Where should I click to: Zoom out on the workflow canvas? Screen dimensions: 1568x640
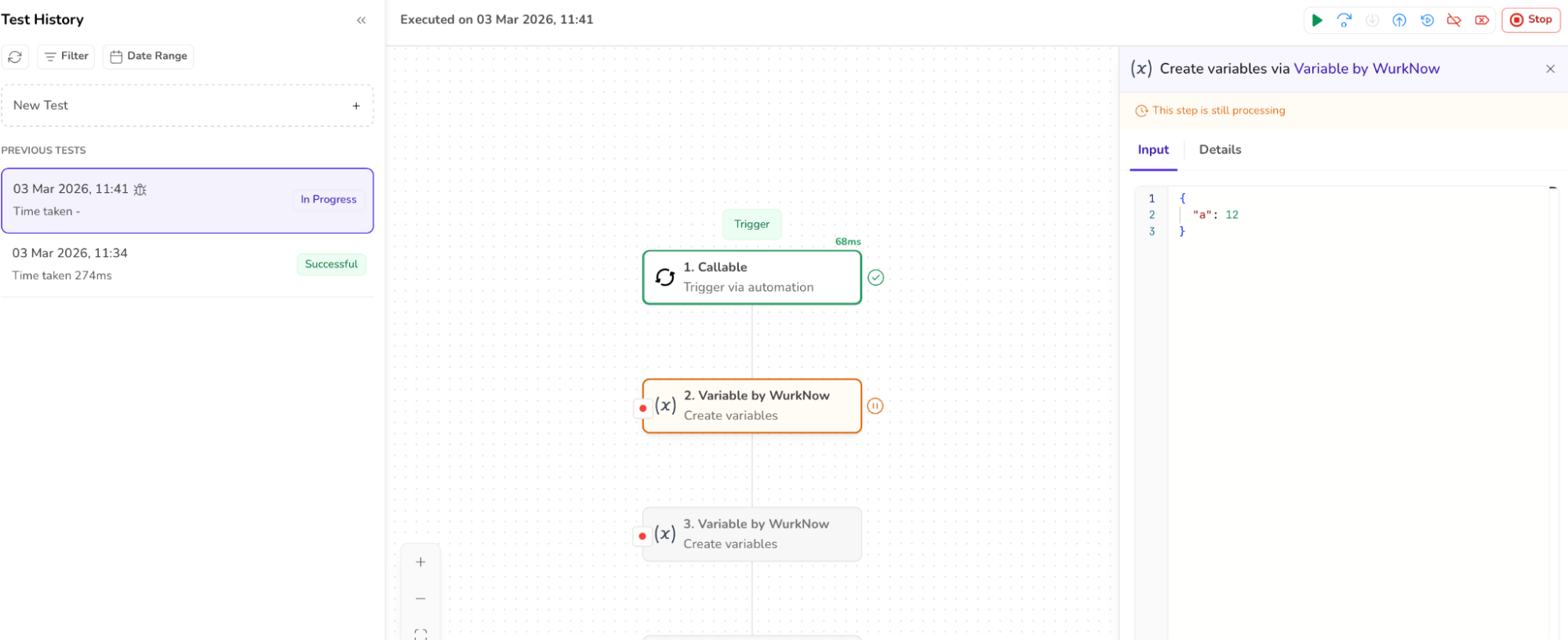[420, 598]
